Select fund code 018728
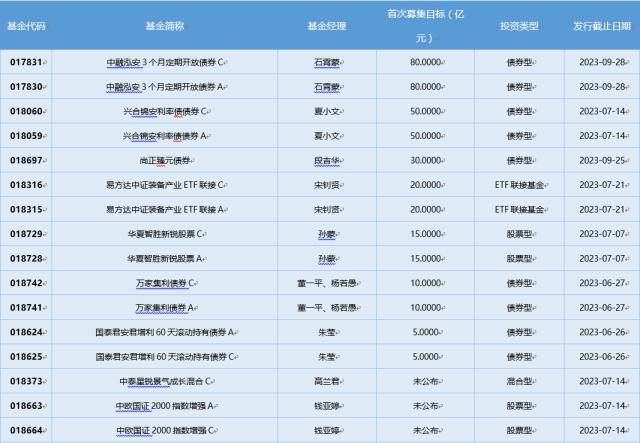 pyautogui.click(x=26, y=258)
